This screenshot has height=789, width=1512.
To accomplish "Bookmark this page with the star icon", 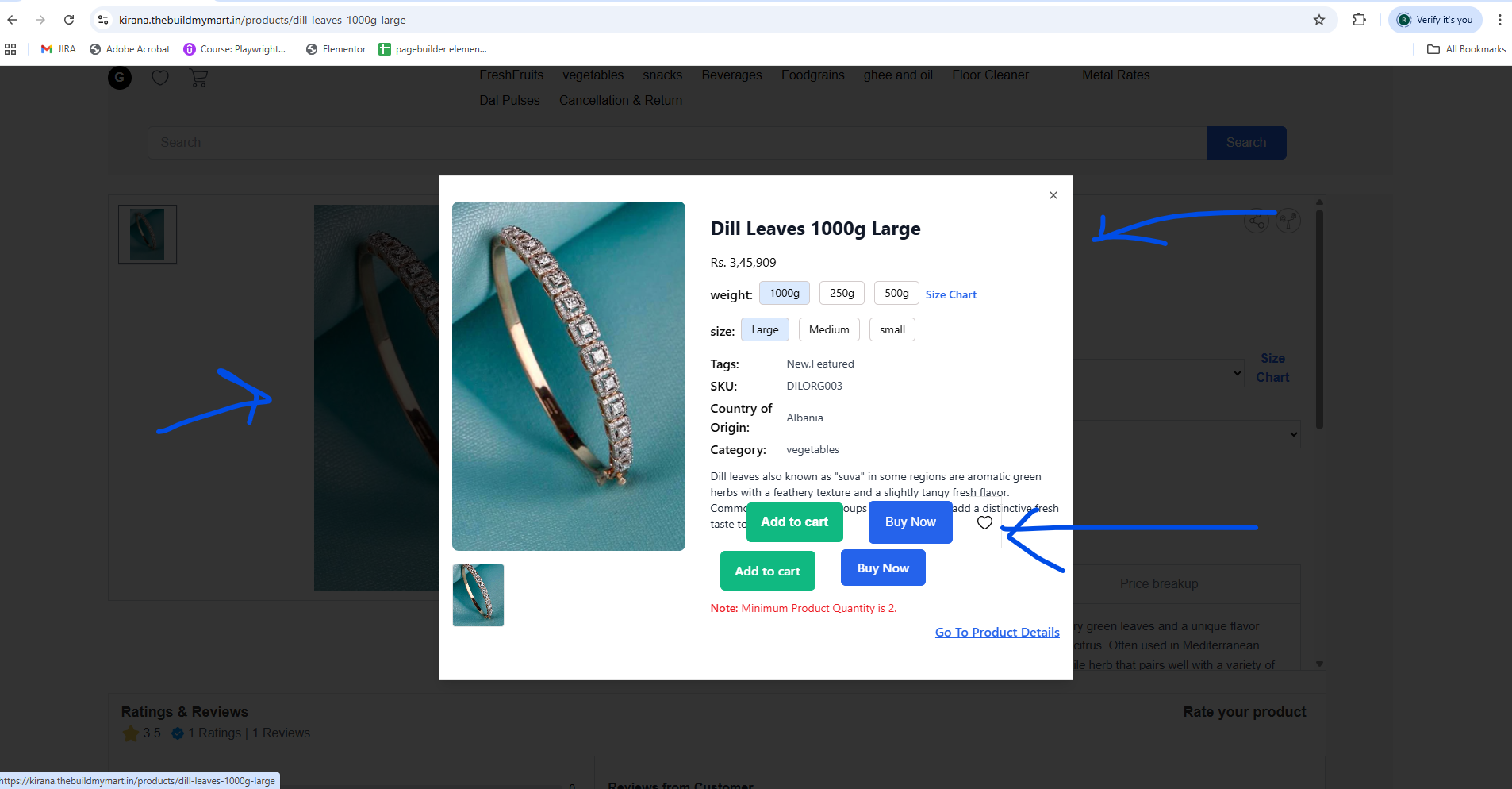I will pyautogui.click(x=1319, y=20).
